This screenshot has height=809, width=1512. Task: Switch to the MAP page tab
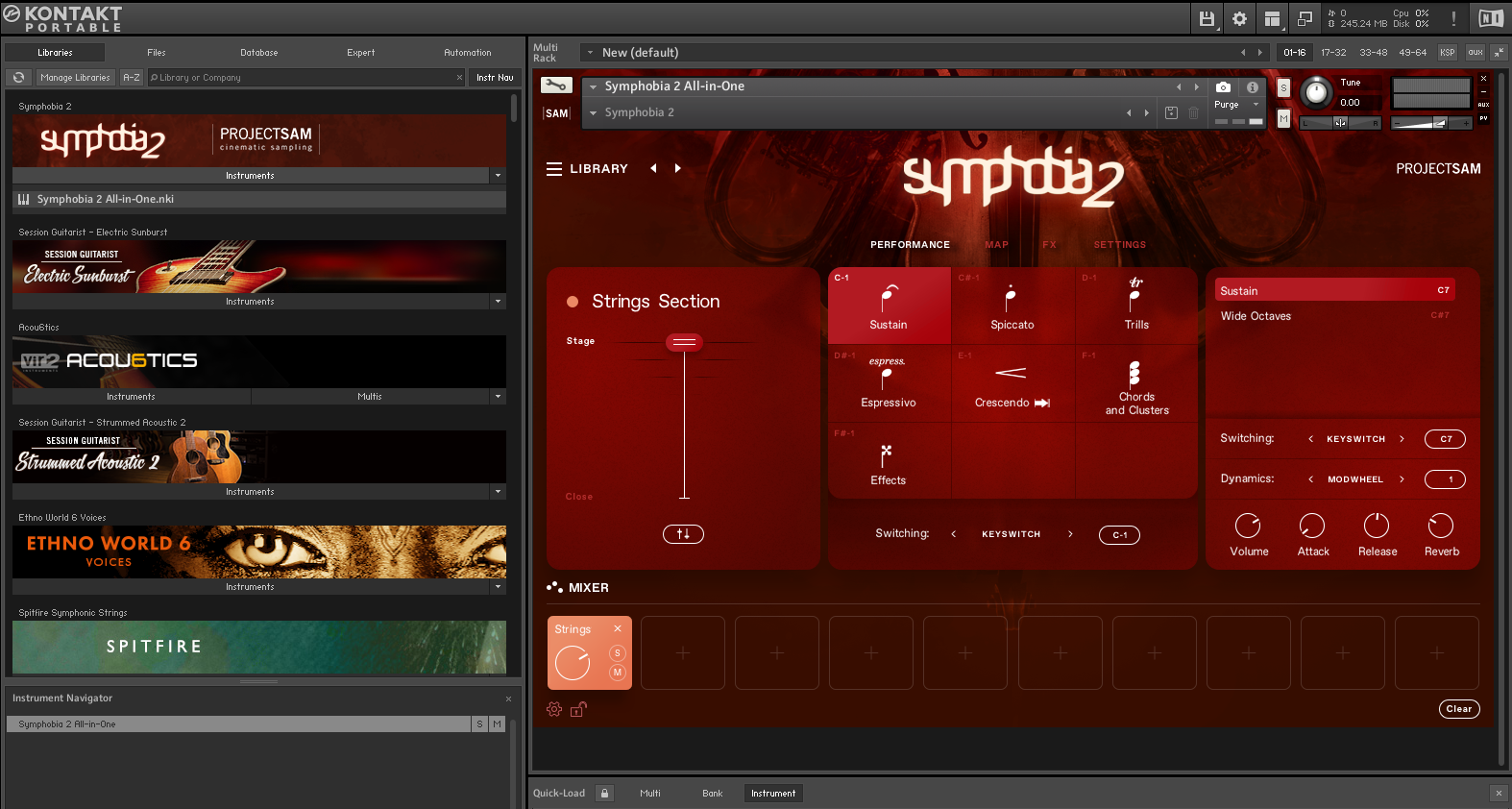997,245
